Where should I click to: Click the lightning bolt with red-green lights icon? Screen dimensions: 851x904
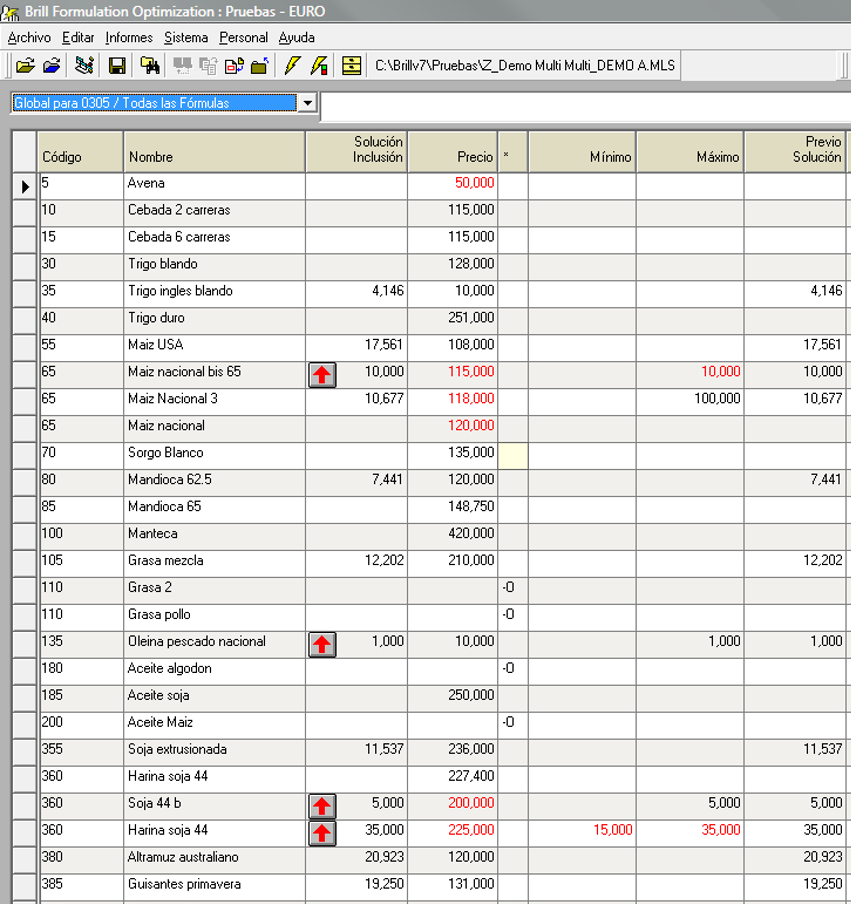(x=319, y=66)
